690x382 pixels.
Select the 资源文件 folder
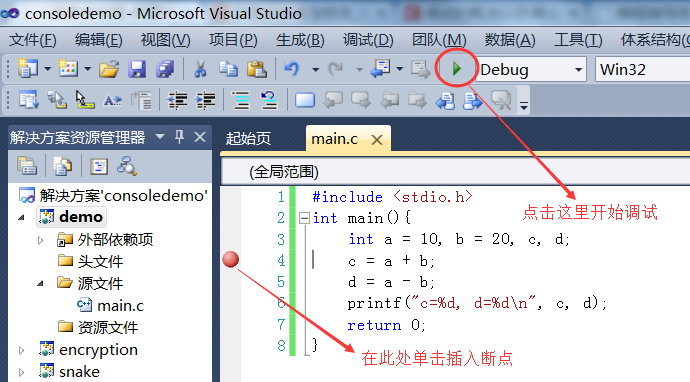tap(98, 327)
